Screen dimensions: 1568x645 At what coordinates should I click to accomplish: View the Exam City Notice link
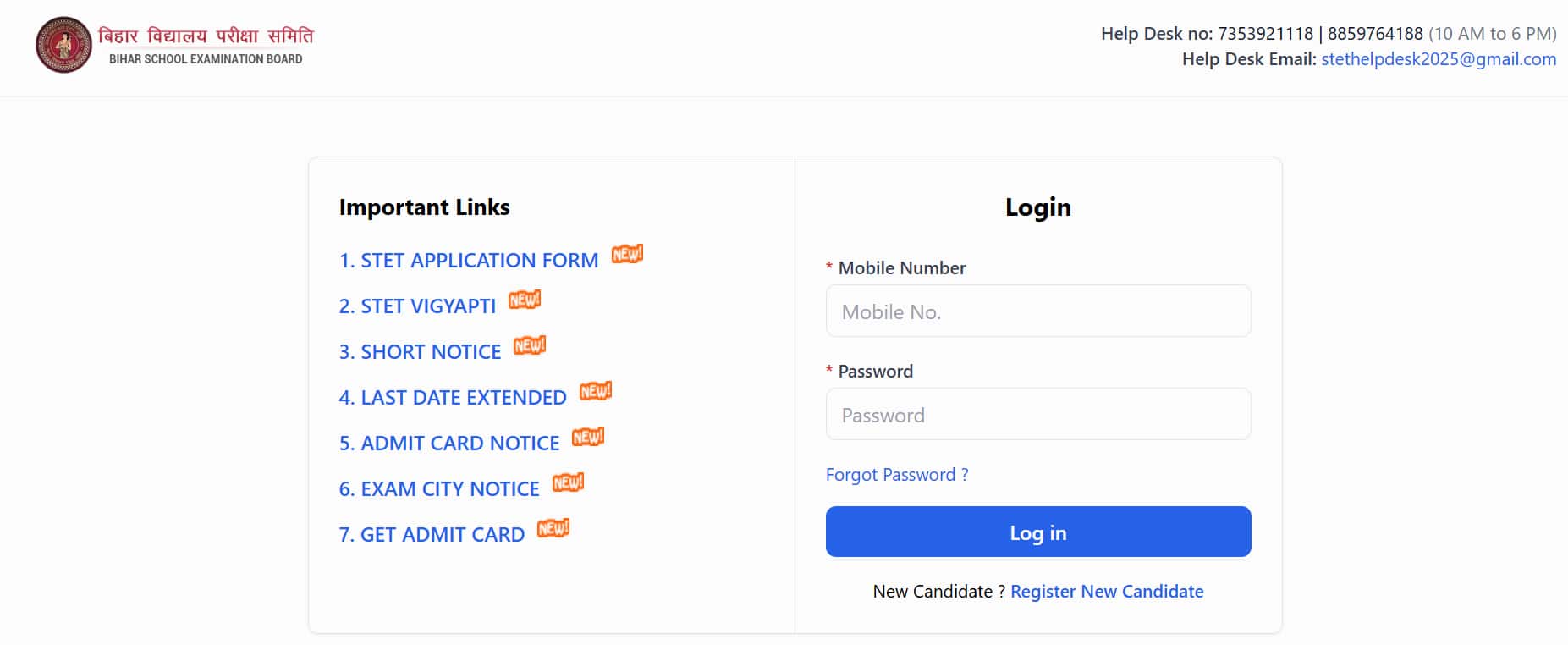pos(439,489)
